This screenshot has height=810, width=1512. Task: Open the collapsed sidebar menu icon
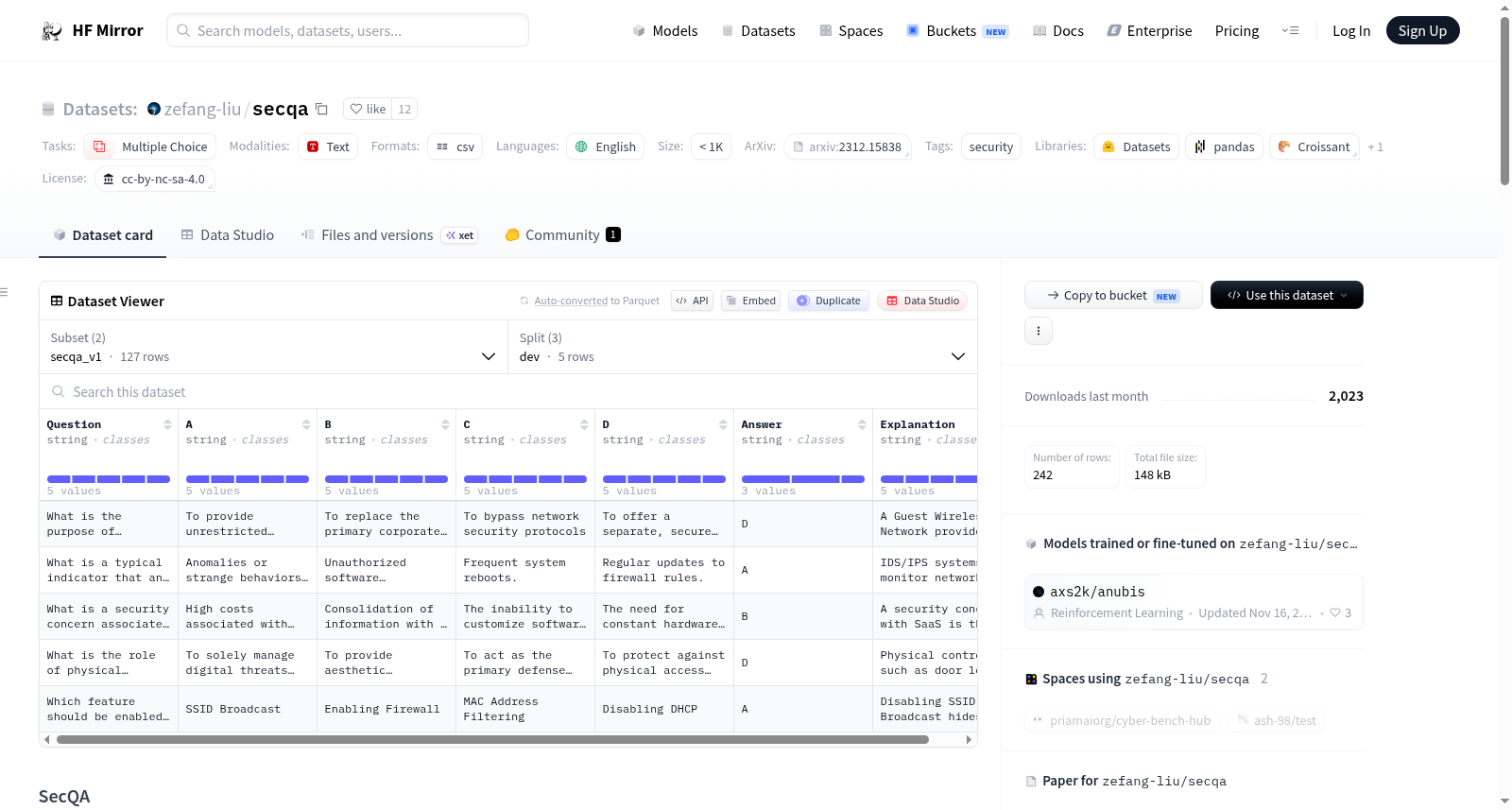pyautogui.click(x=4, y=292)
